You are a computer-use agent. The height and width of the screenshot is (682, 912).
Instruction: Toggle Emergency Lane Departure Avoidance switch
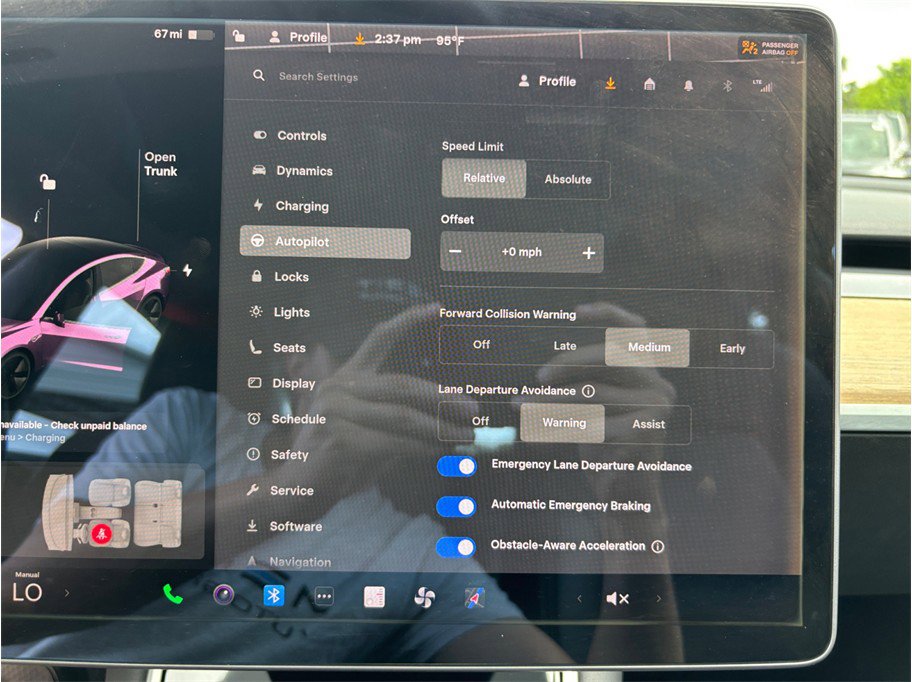[x=457, y=466]
